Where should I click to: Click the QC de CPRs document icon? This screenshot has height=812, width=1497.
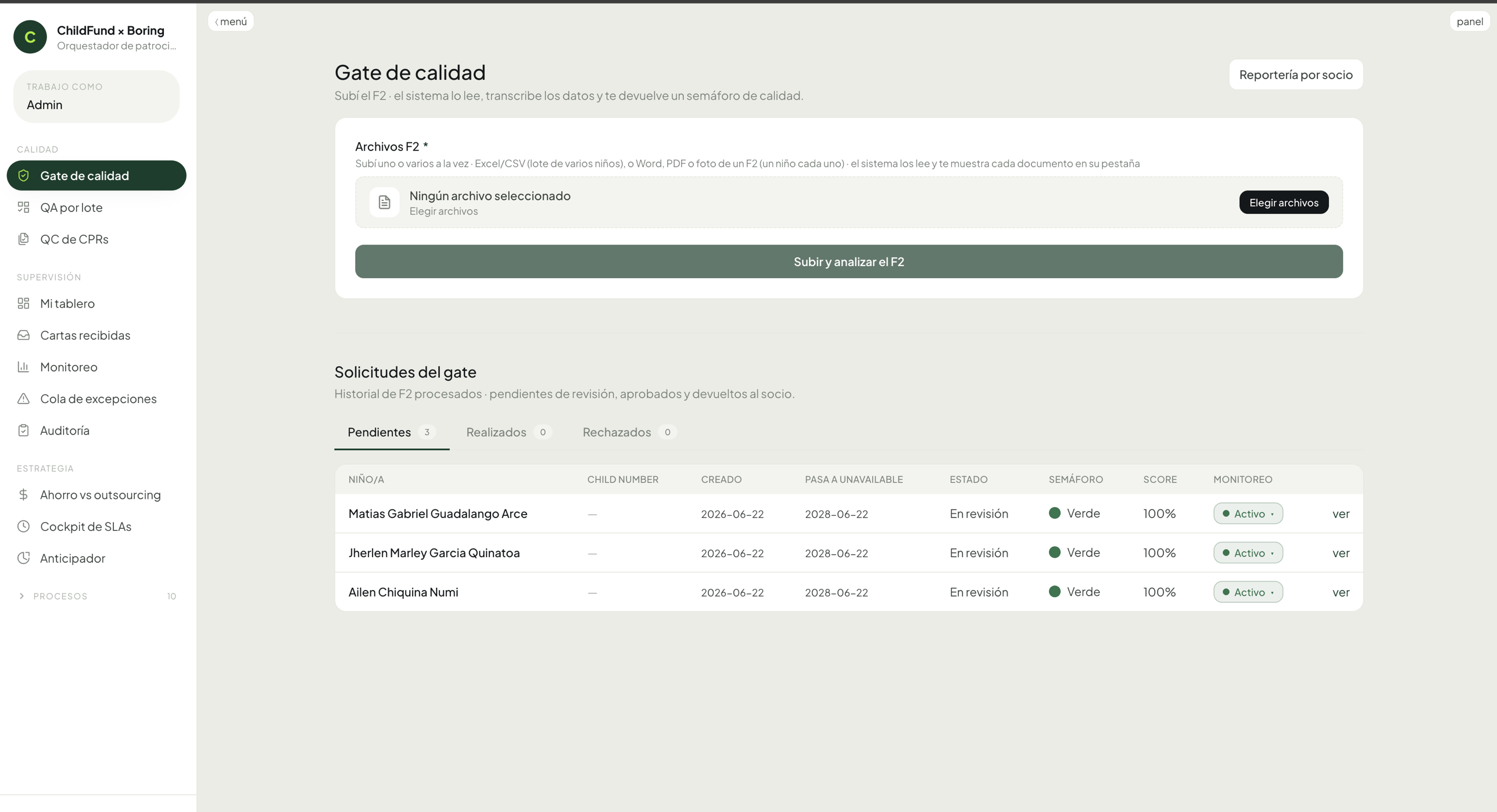pos(23,239)
